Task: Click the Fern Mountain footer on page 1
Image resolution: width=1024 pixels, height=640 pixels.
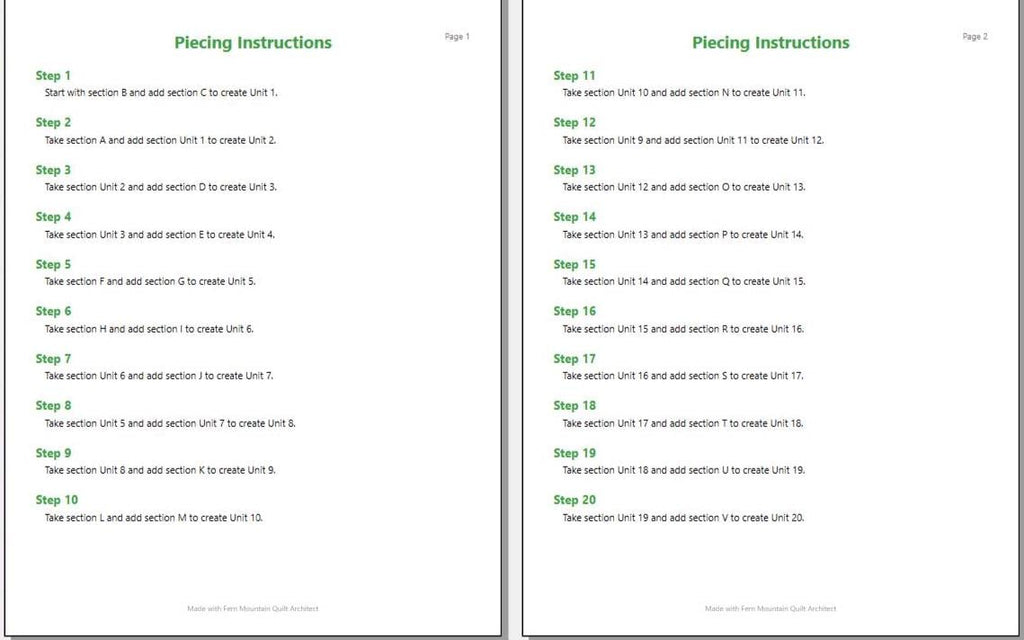Action: pyautogui.click(x=253, y=609)
